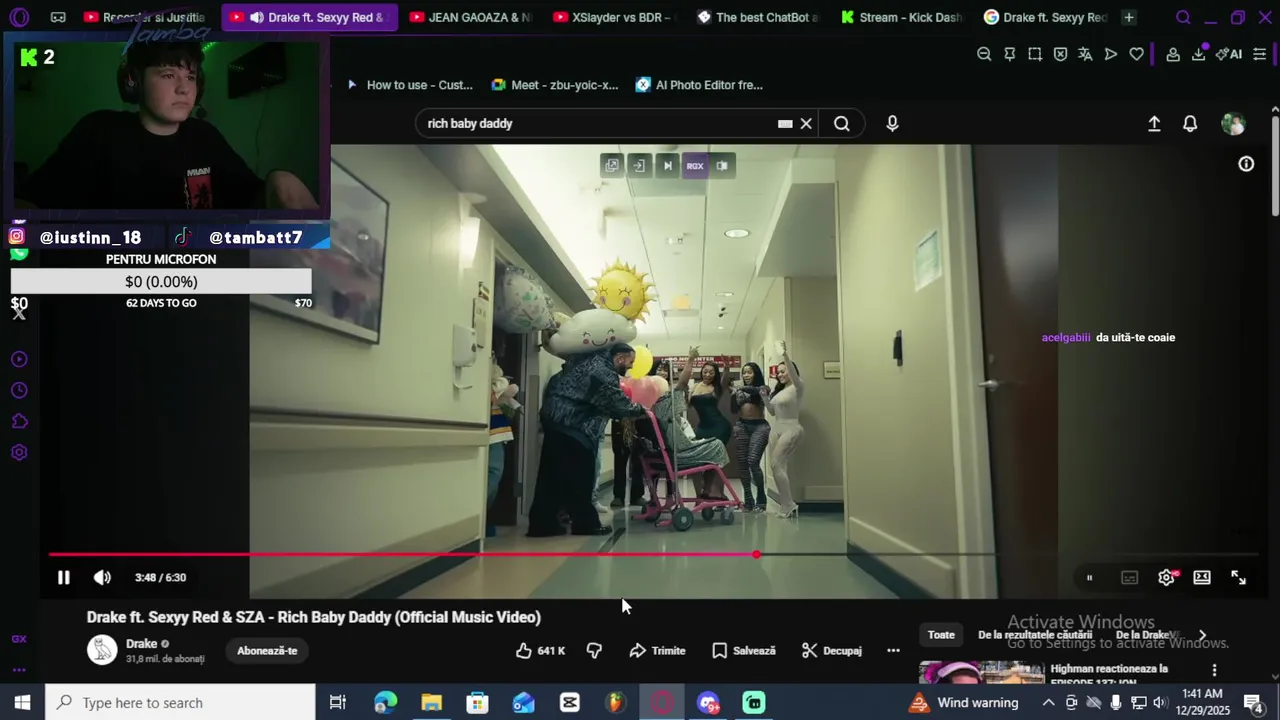Switch to Stream - Kick Dashboard tab
The image size is (1280, 720).
coord(901,17)
